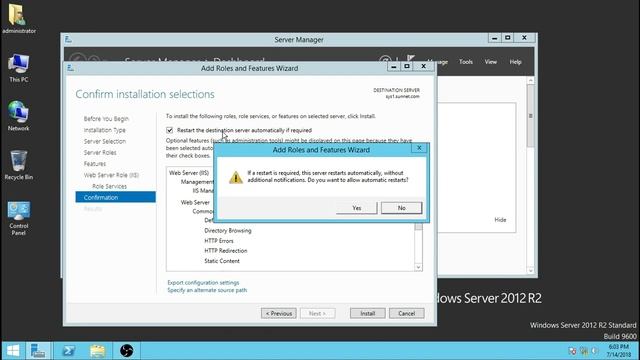Click the selections list scroll down arrow
Viewport: 640px width, 360px height.
click(418, 267)
